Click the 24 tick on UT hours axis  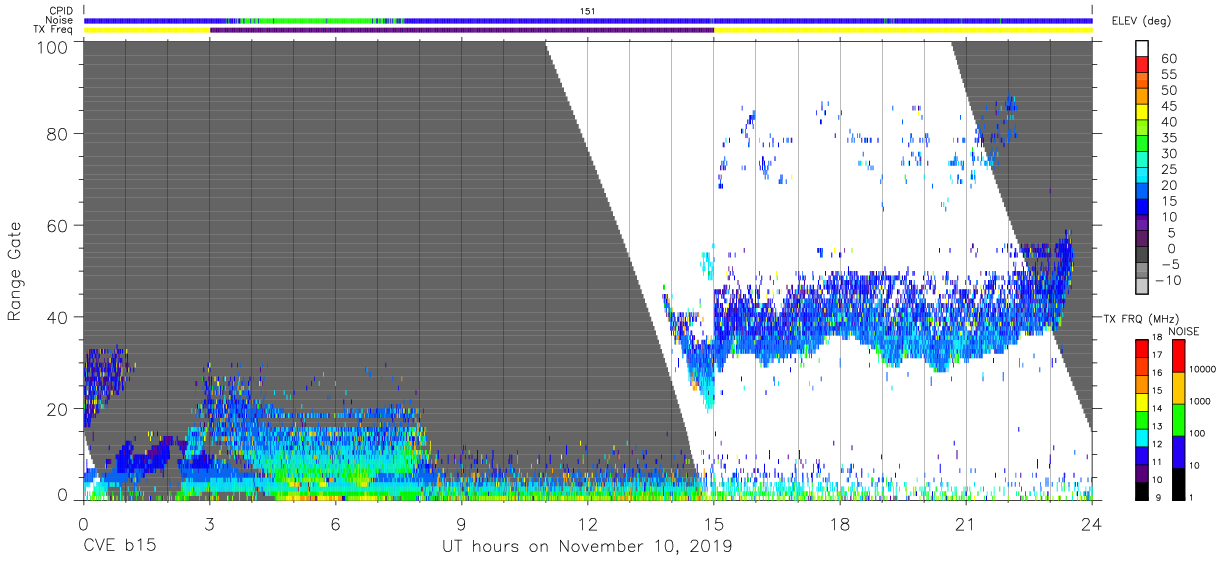1092,523
